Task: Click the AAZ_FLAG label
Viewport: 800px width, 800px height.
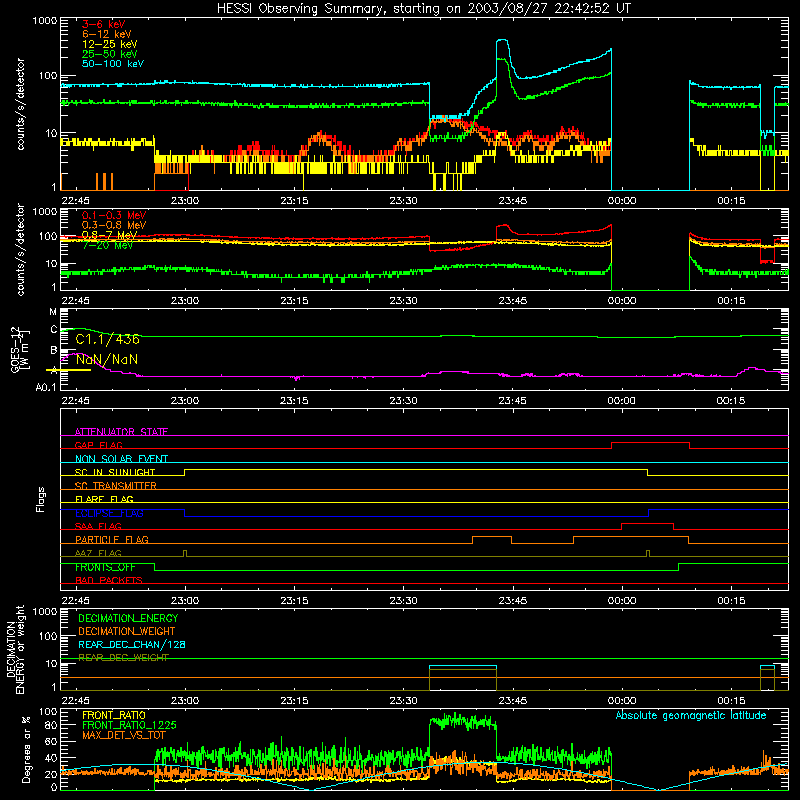Action: click(98, 553)
